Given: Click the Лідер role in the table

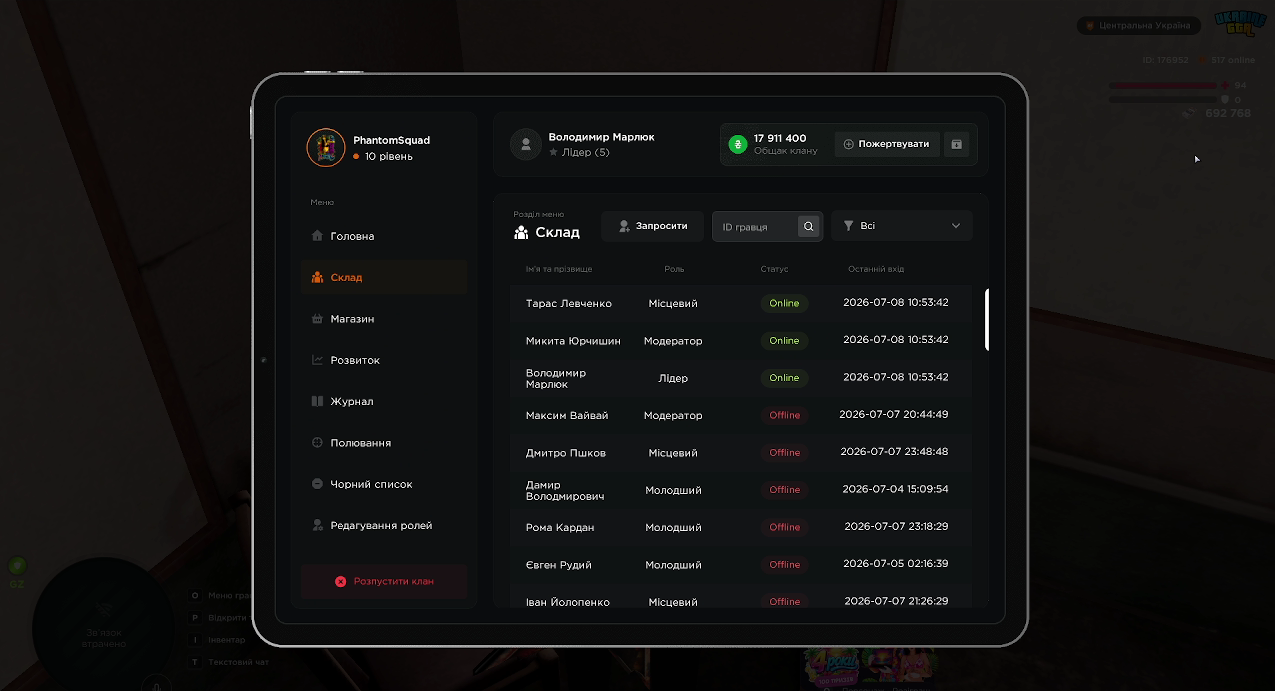Looking at the screenshot, I should (673, 378).
